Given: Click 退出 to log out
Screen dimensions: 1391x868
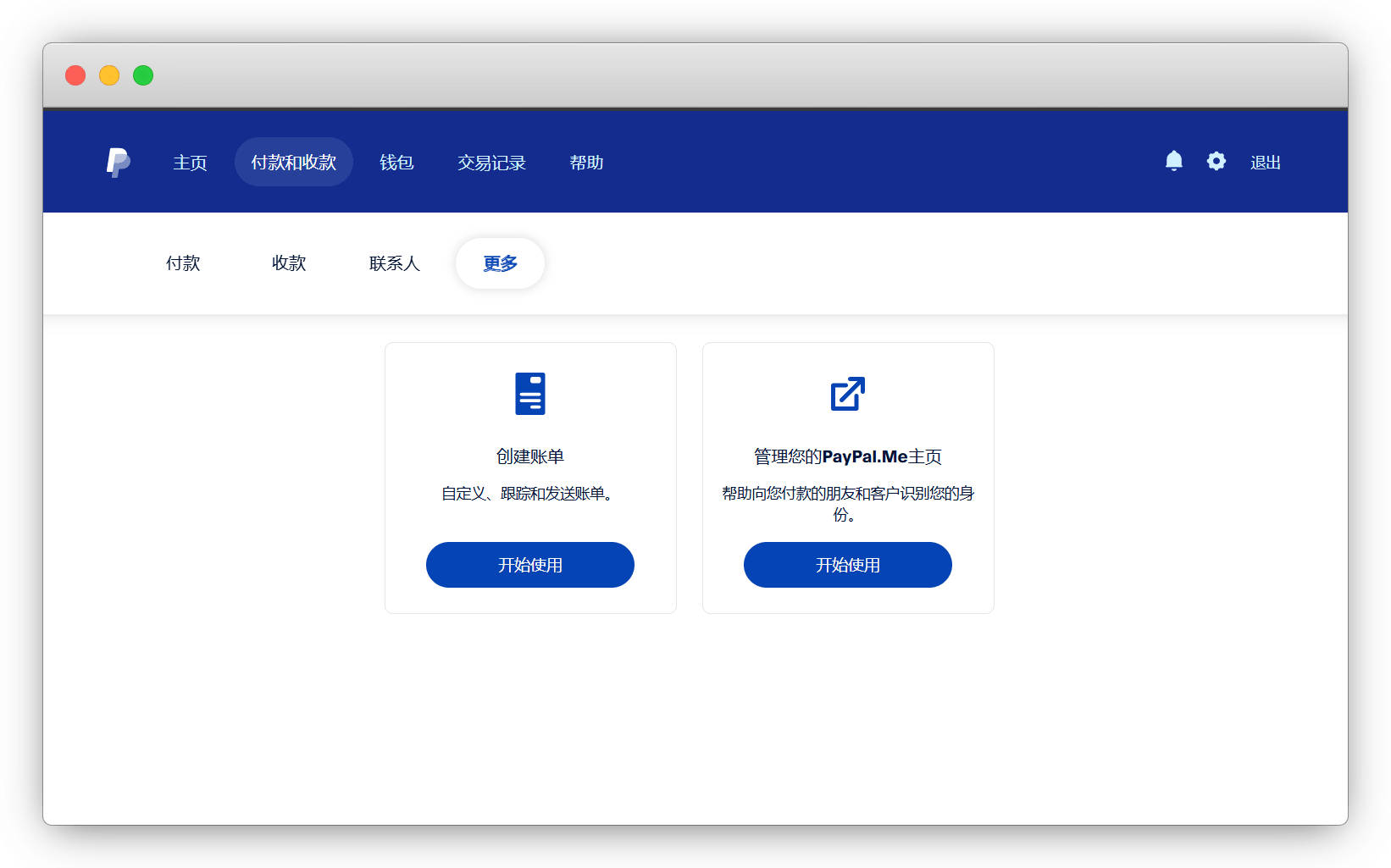Looking at the screenshot, I should 1265,163.
